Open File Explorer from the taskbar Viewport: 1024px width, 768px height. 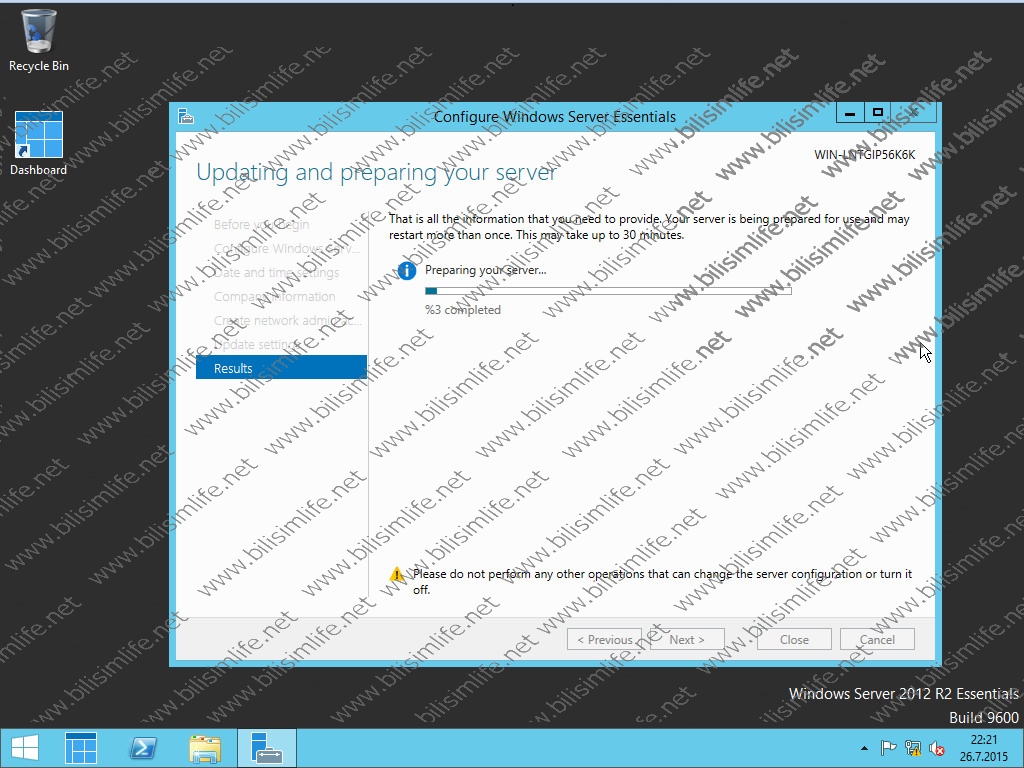point(204,748)
